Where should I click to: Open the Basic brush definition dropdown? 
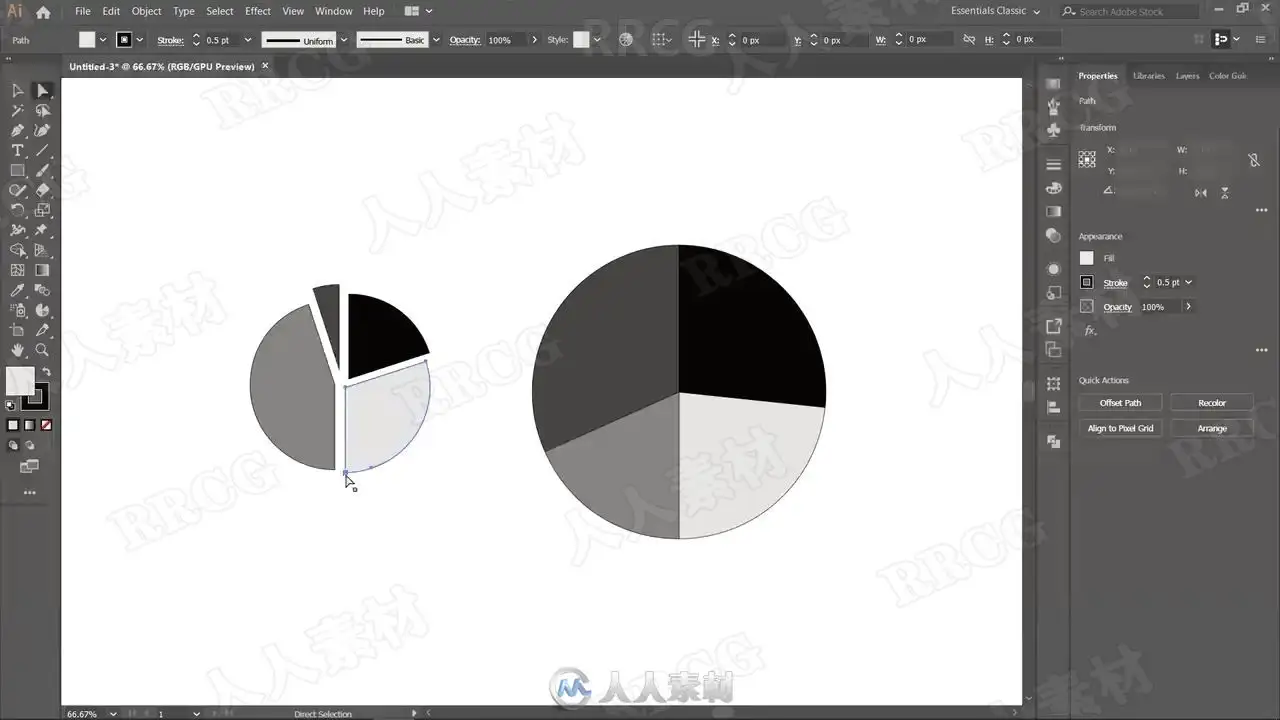tap(436, 40)
